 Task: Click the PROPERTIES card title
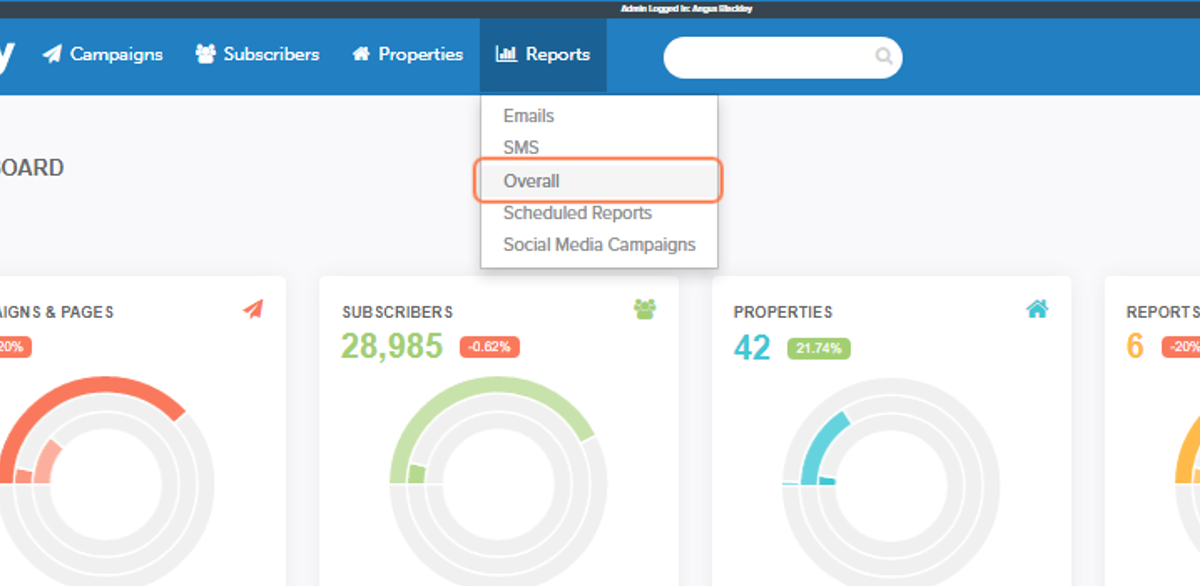pos(783,312)
